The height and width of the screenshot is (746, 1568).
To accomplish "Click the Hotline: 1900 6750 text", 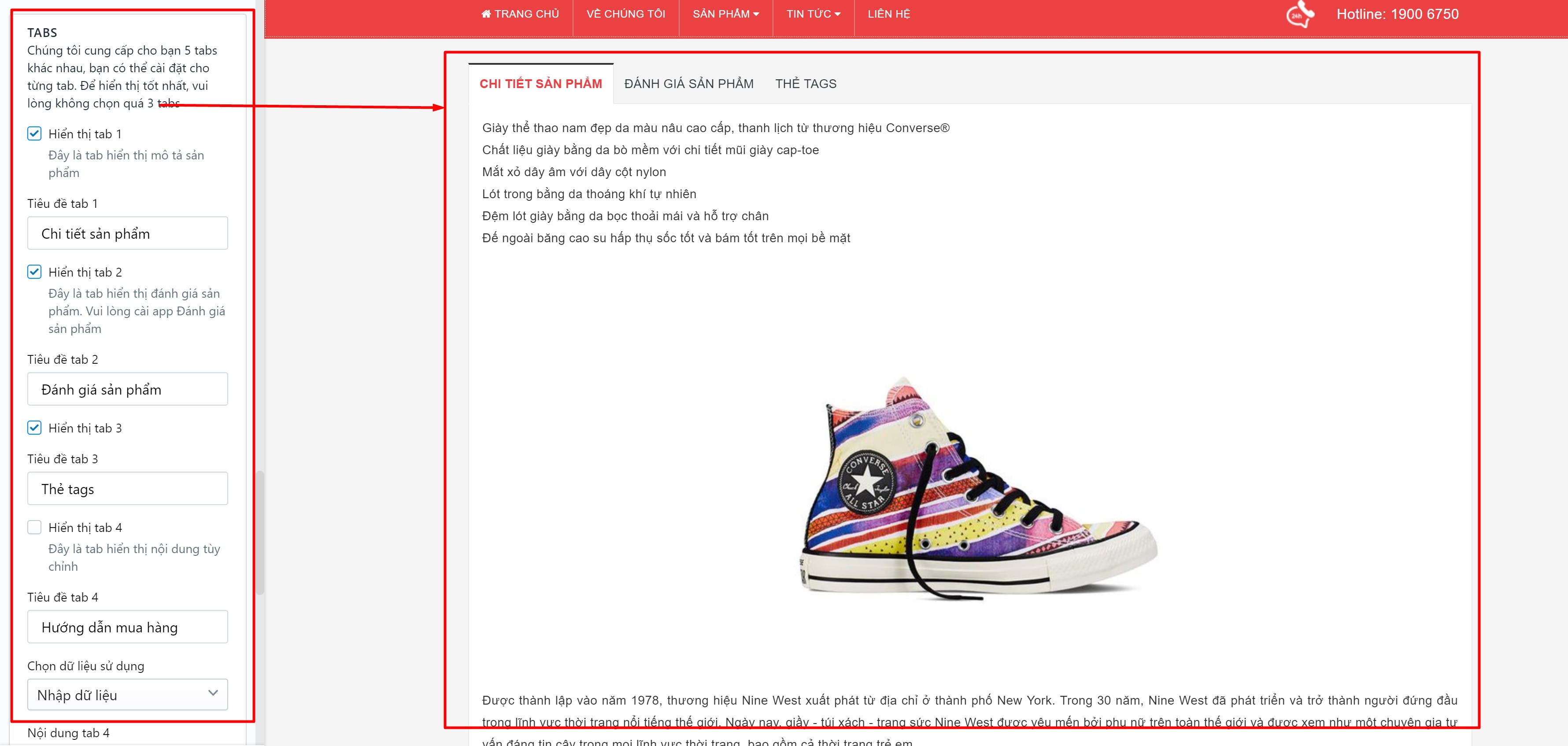I will pos(1398,15).
